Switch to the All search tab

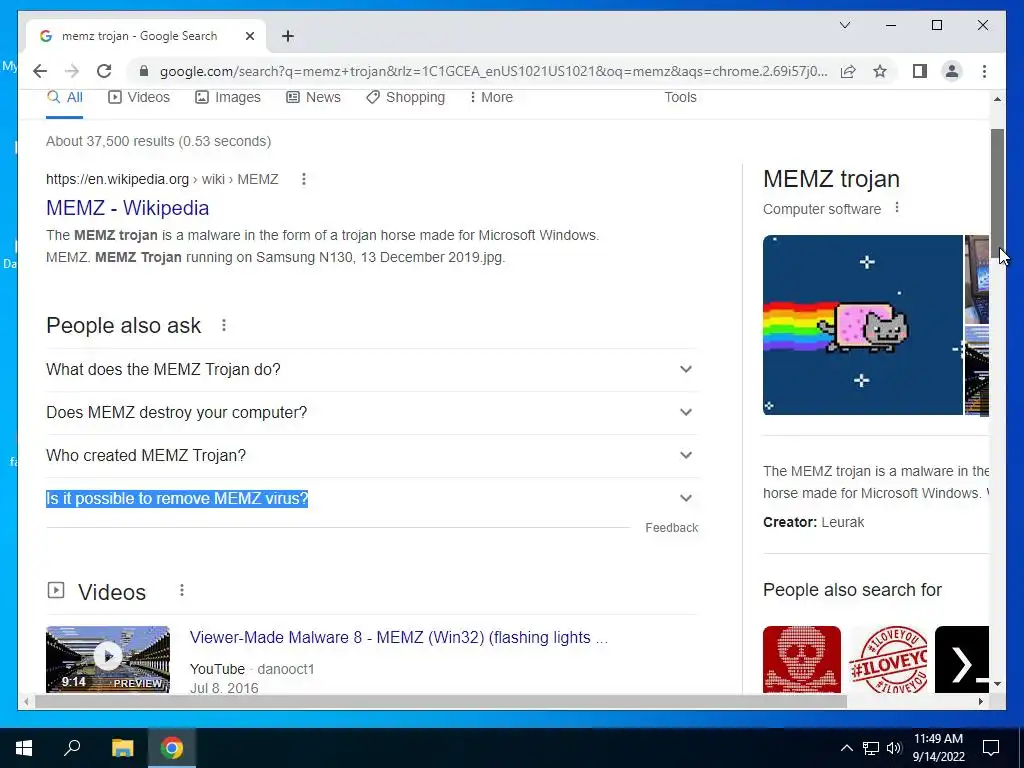coord(65,97)
